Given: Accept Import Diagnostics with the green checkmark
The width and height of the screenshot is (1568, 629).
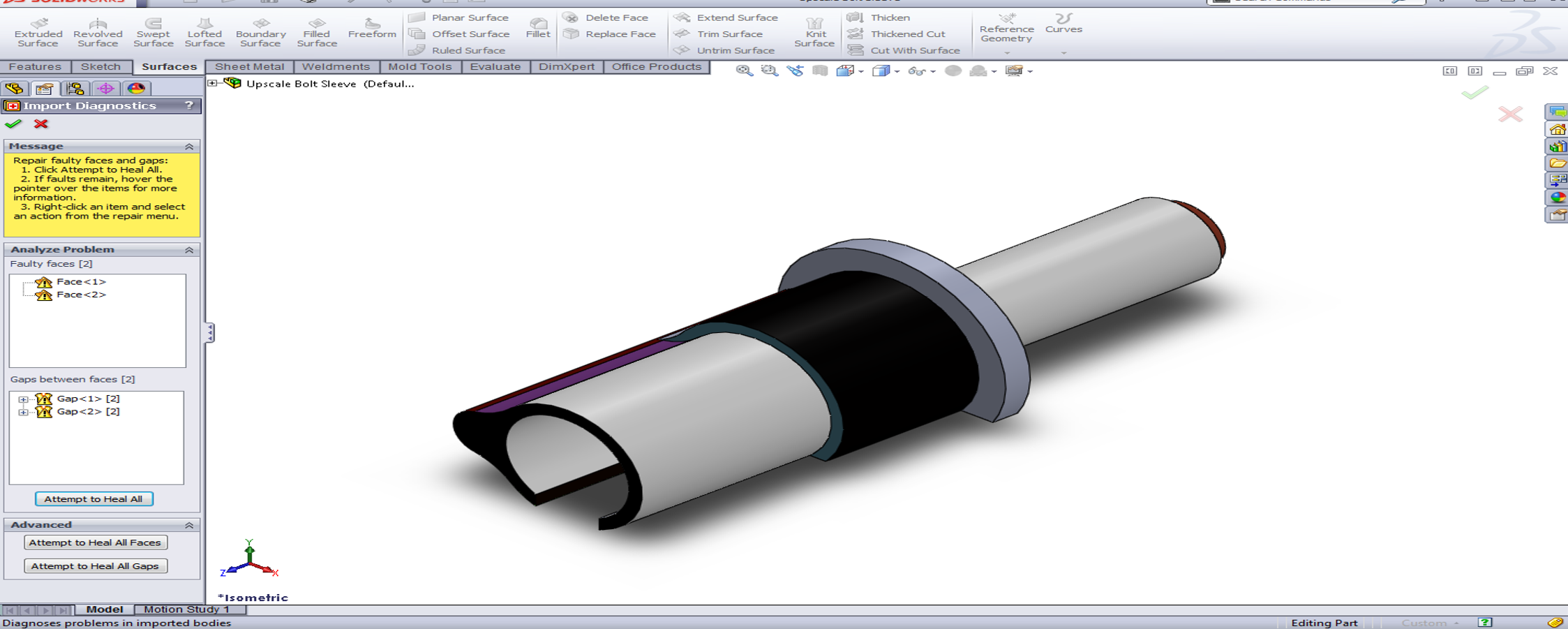Looking at the screenshot, I should point(13,124).
